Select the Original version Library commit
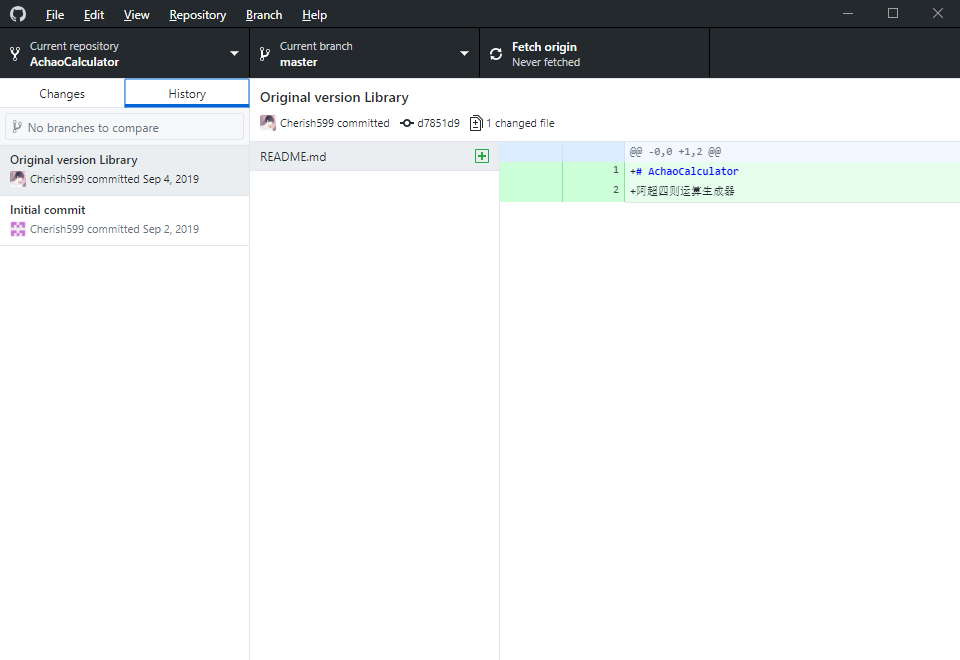The width and height of the screenshot is (960, 660). [x=124, y=170]
